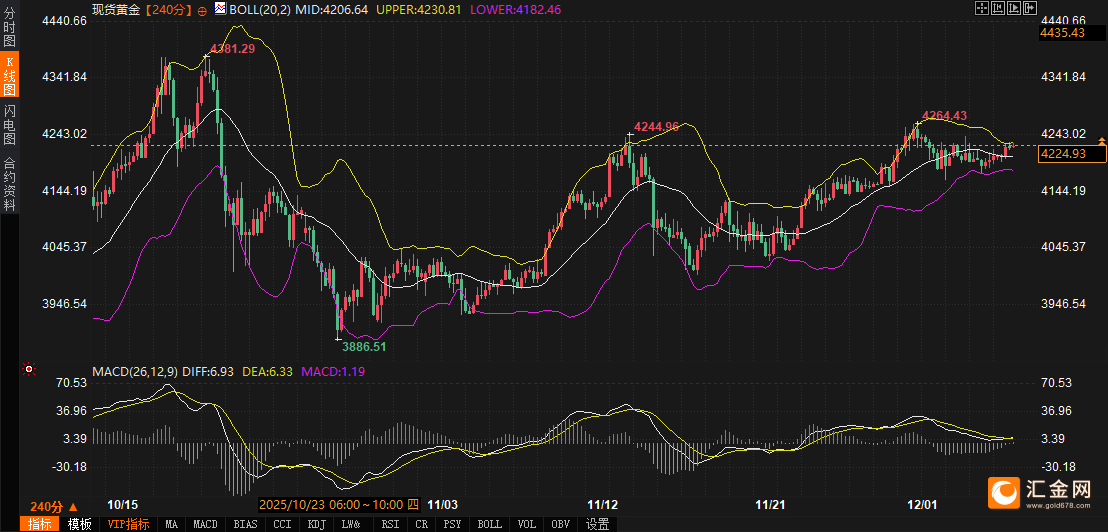
Task: Enable the KDJ indicator
Action: 316,524
